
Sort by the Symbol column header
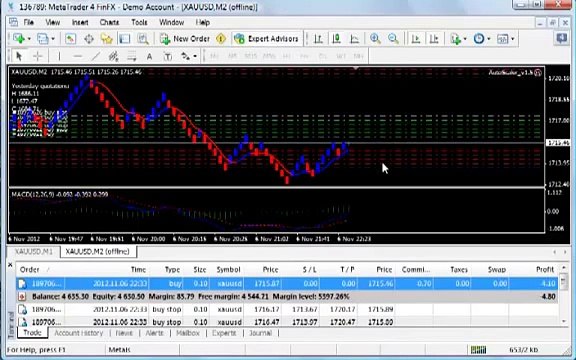228,270
